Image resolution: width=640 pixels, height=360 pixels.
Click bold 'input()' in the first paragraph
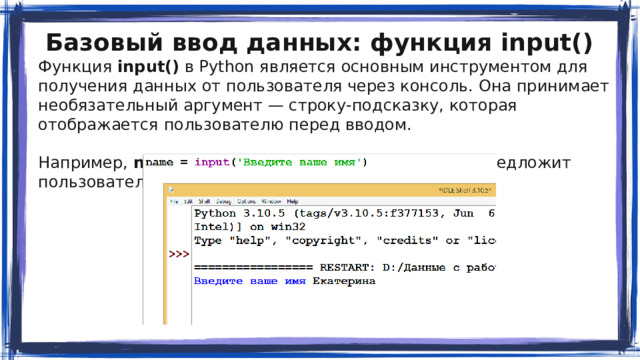(x=148, y=67)
